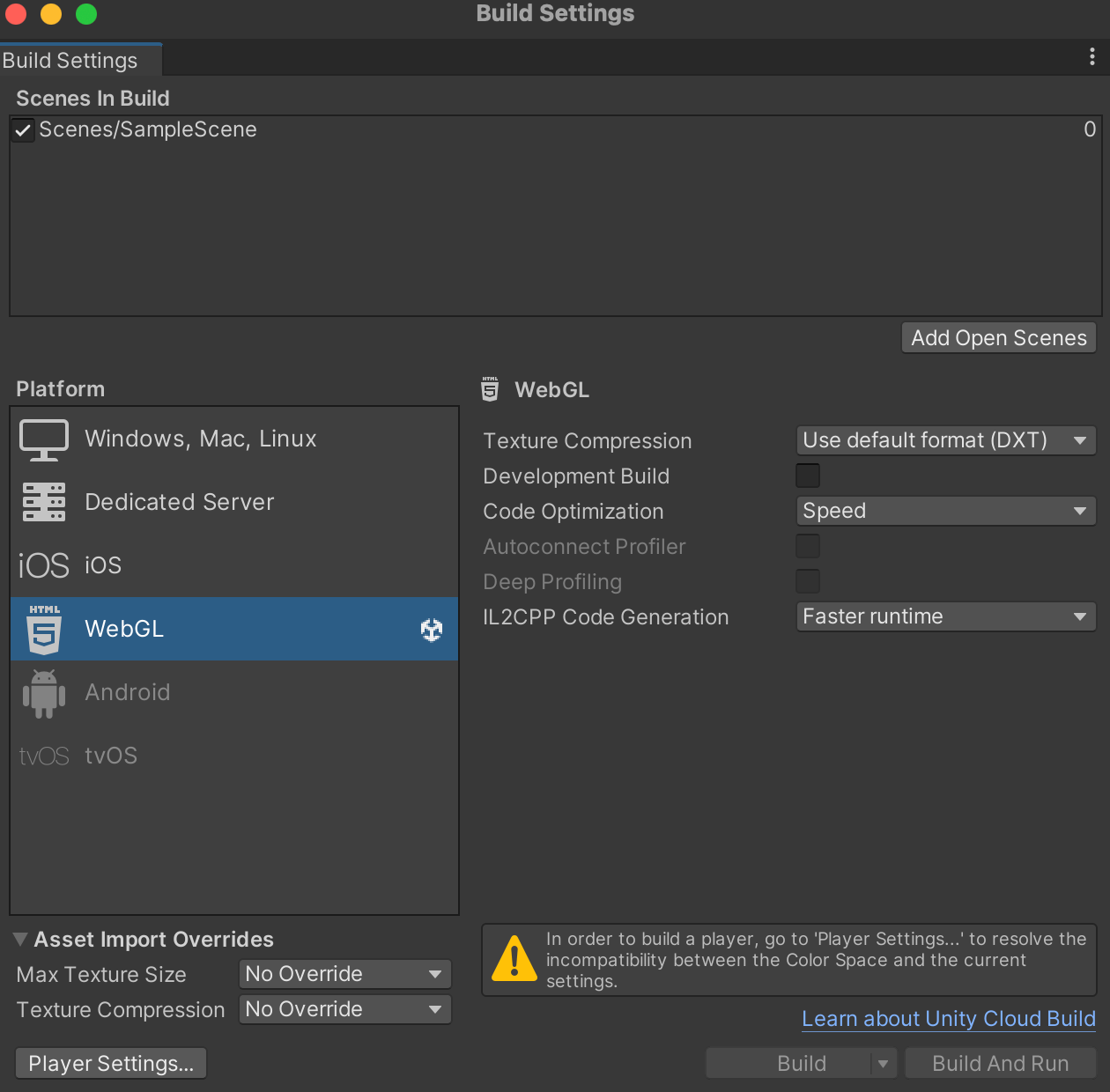Image resolution: width=1110 pixels, height=1092 pixels.
Task: Click the yellow warning triangle icon
Action: tap(514, 959)
